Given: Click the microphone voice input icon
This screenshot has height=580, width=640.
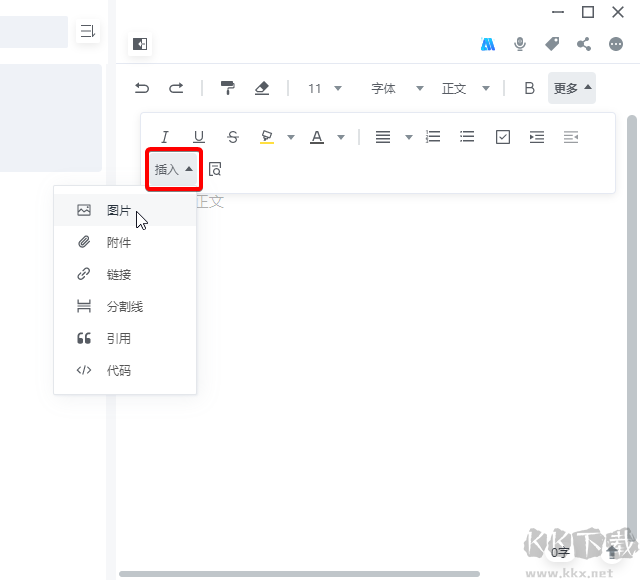Looking at the screenshot, I should (x=520, y=44).
